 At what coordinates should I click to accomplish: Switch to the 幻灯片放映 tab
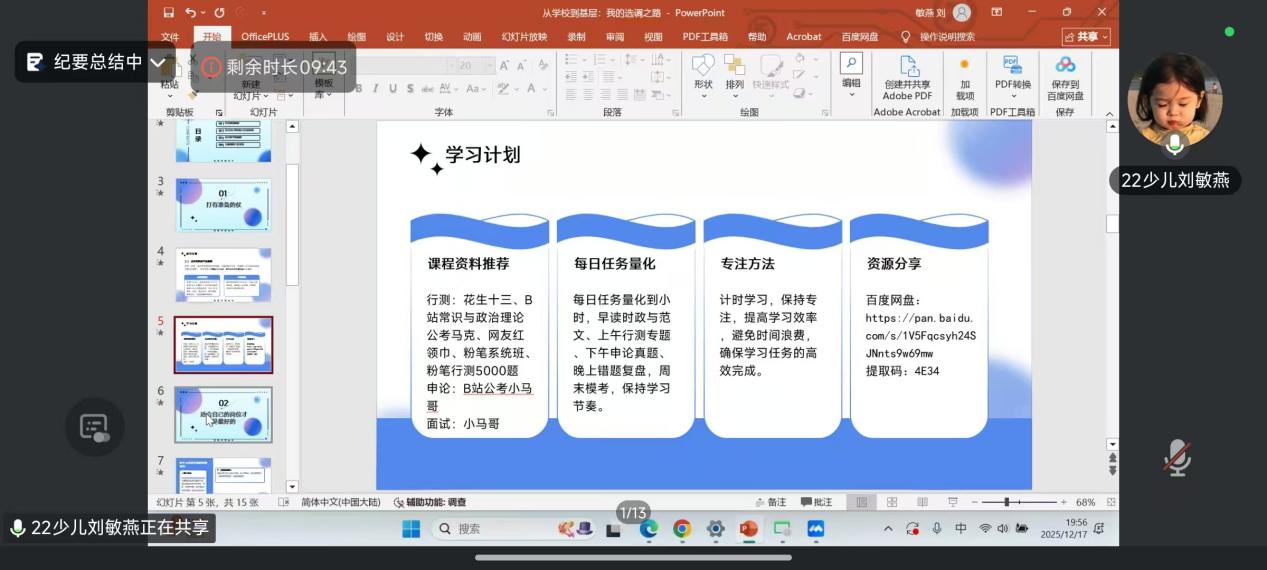click(524, 37)
